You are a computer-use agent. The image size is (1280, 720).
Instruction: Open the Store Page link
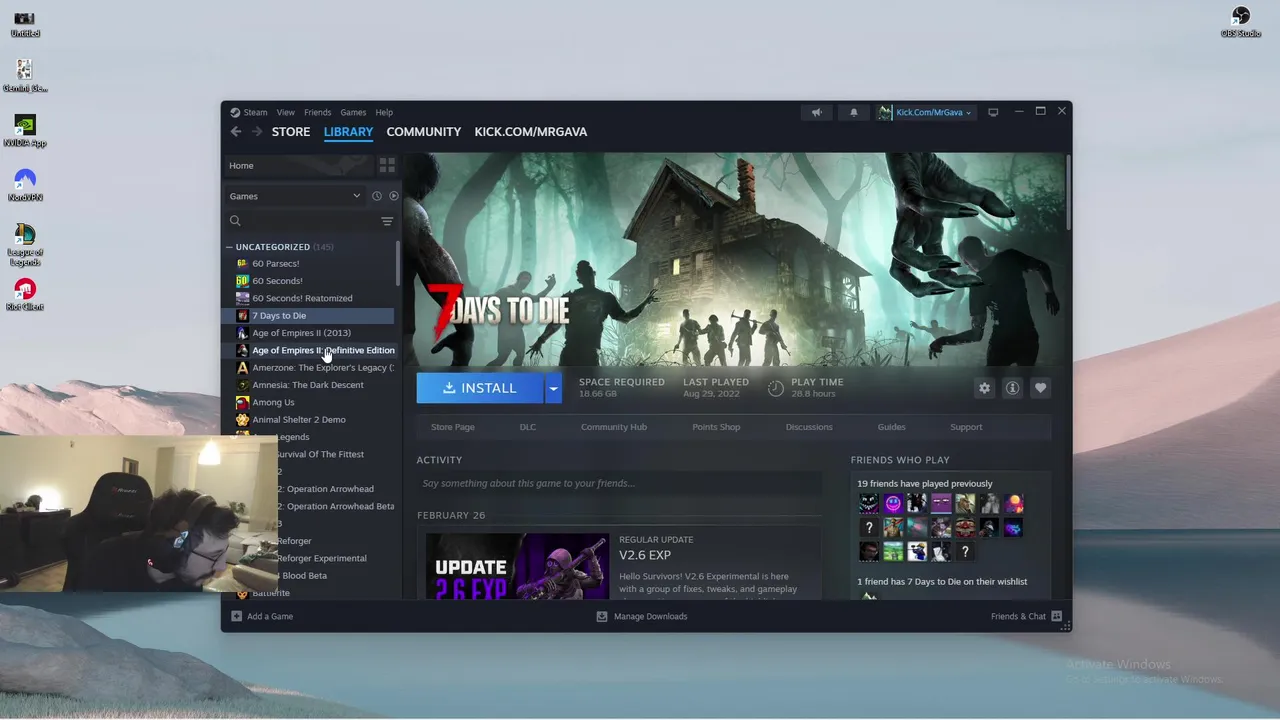tap(453, 427)
